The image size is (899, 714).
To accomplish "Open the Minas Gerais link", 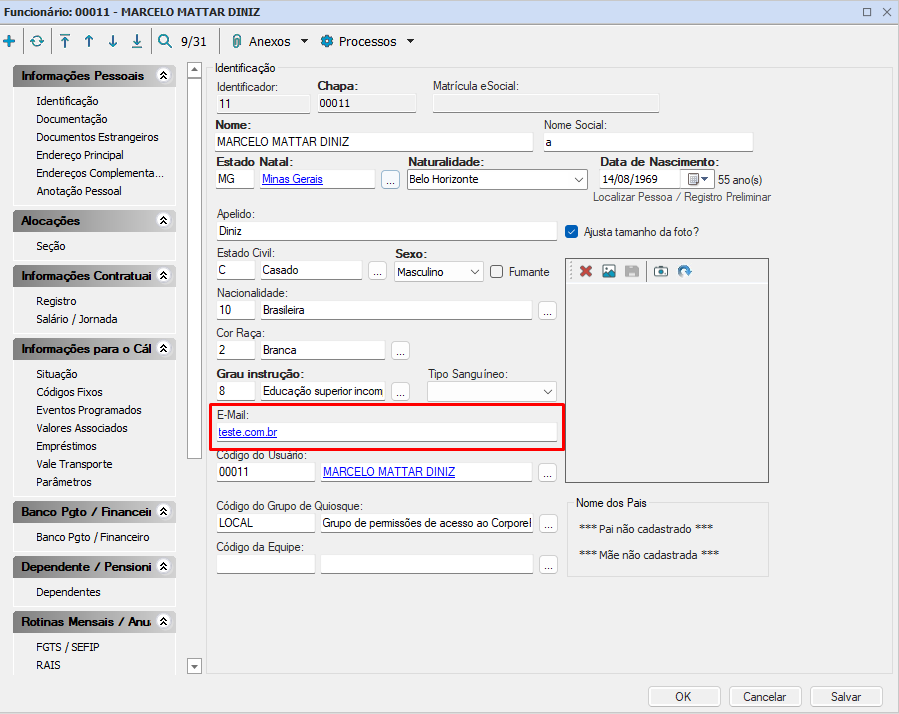I will coord(292,180).
